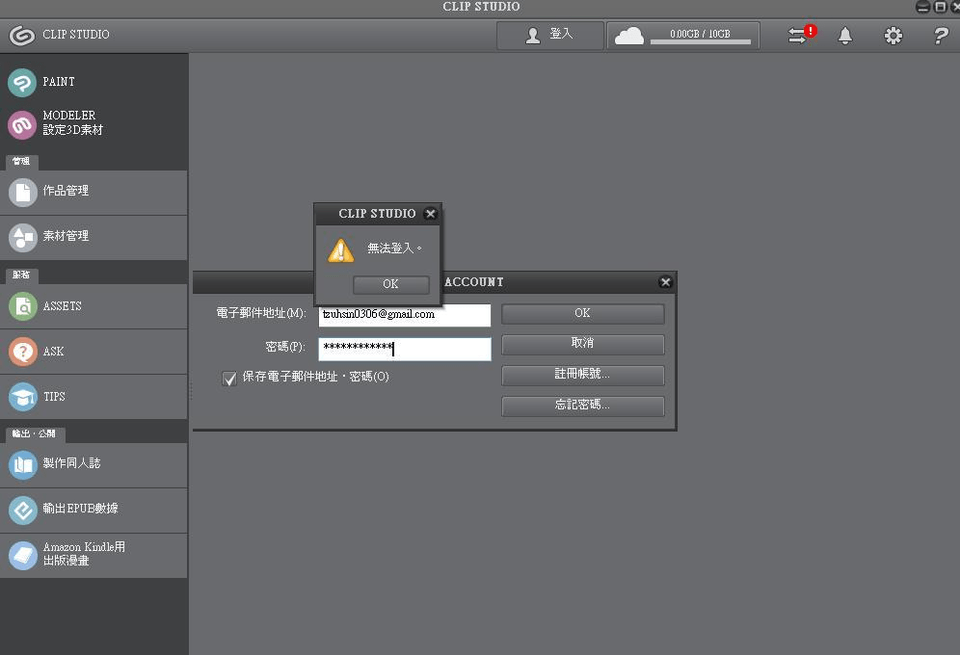This screenshot has width=960, height=655.
Task: Click the sync transfer arrows icon
Action: pos(799,36)
